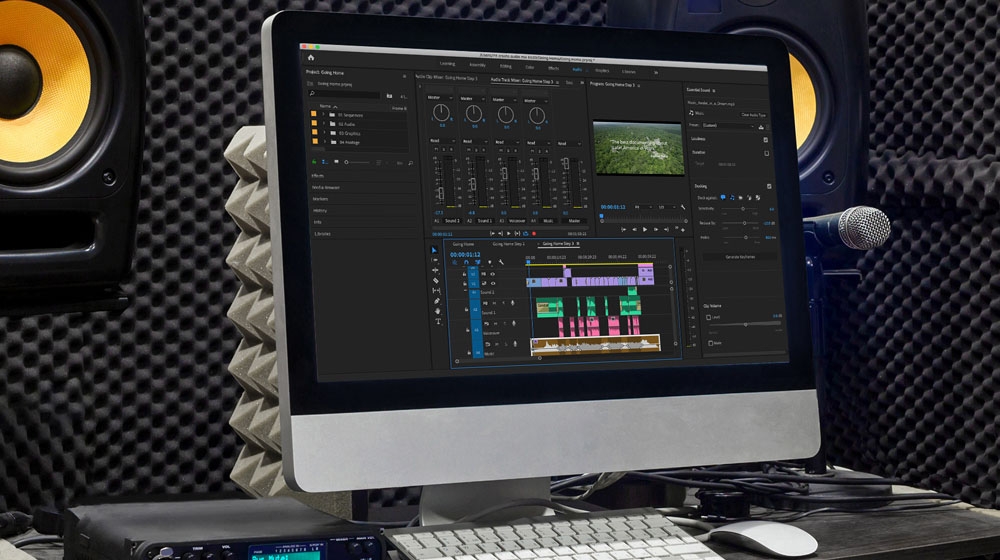
Task: Show overflow workspaces chevron
Action: pos(655,72)
